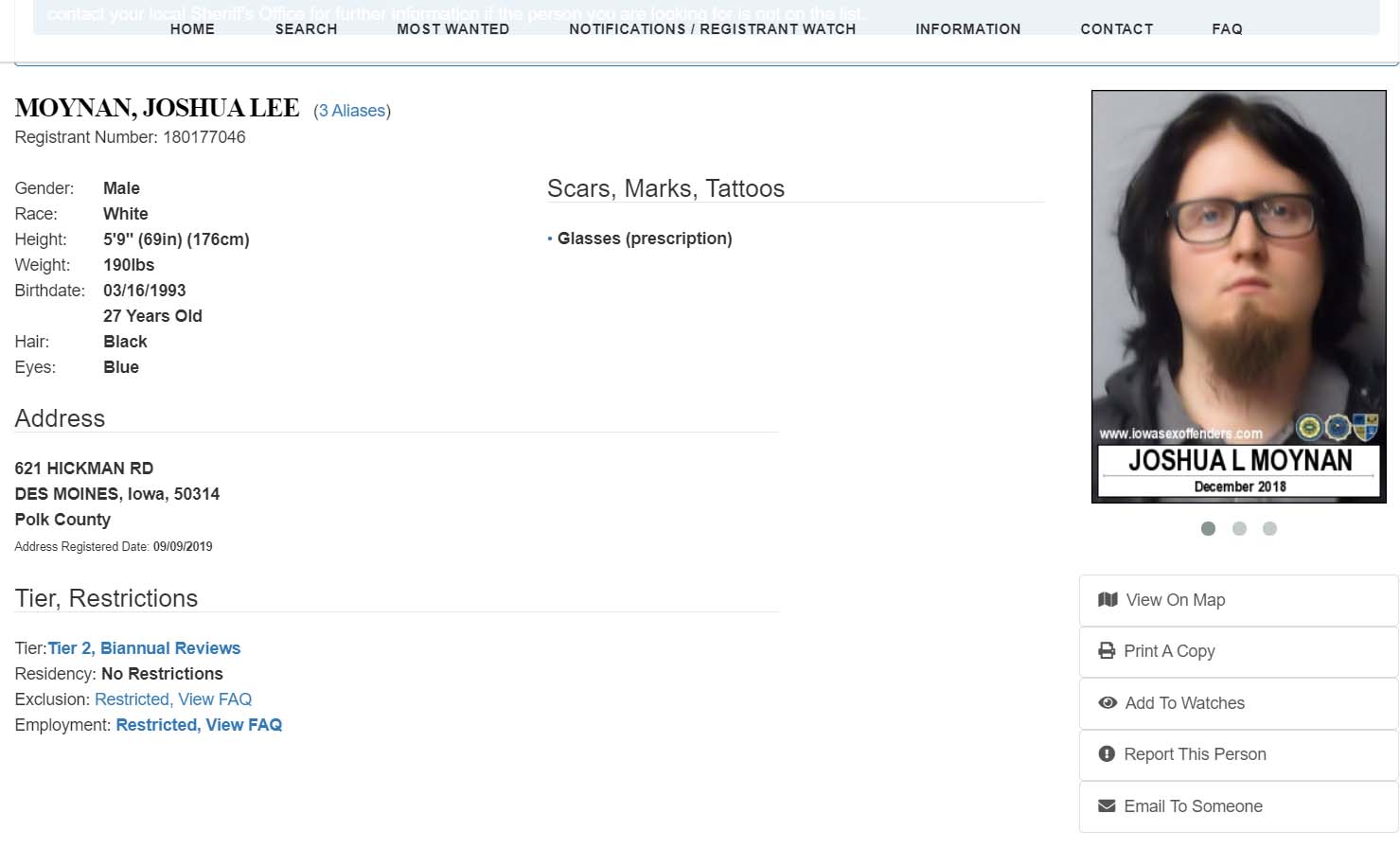The height and width of the screenshot is (849, 1400).
Task: Click the Scars, Marks, Tattoos heading
Action: point(665,188)
